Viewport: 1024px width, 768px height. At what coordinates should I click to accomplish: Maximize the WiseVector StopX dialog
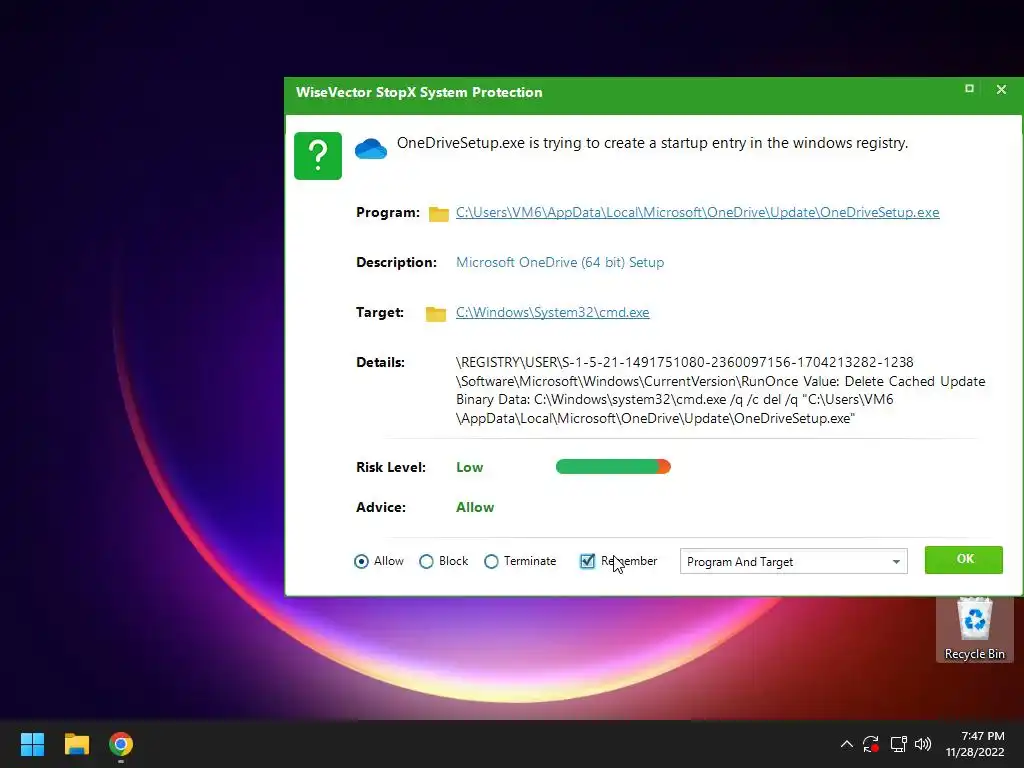click(x=969, y=89)
